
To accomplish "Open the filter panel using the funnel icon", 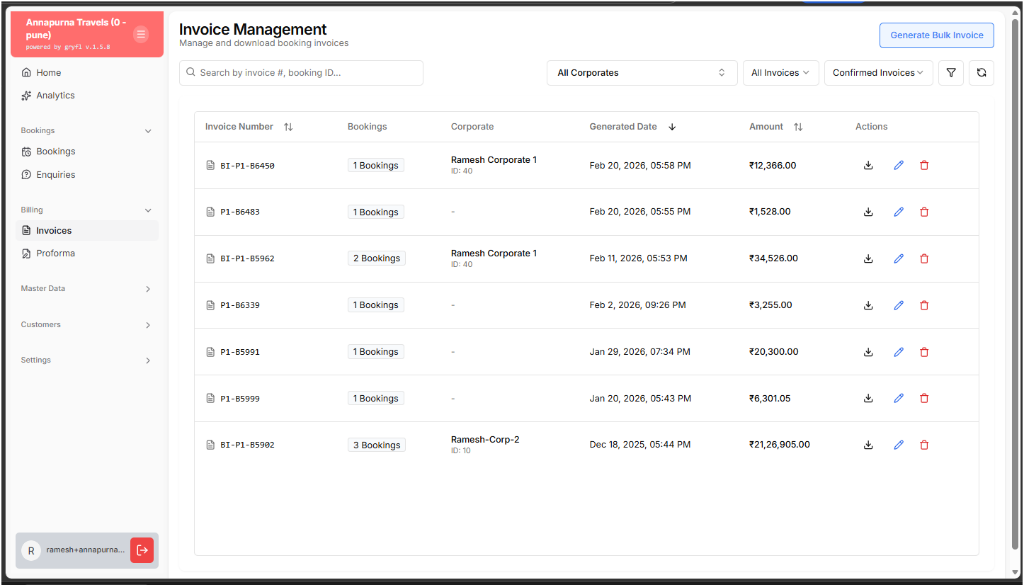I will pos(950,72).
